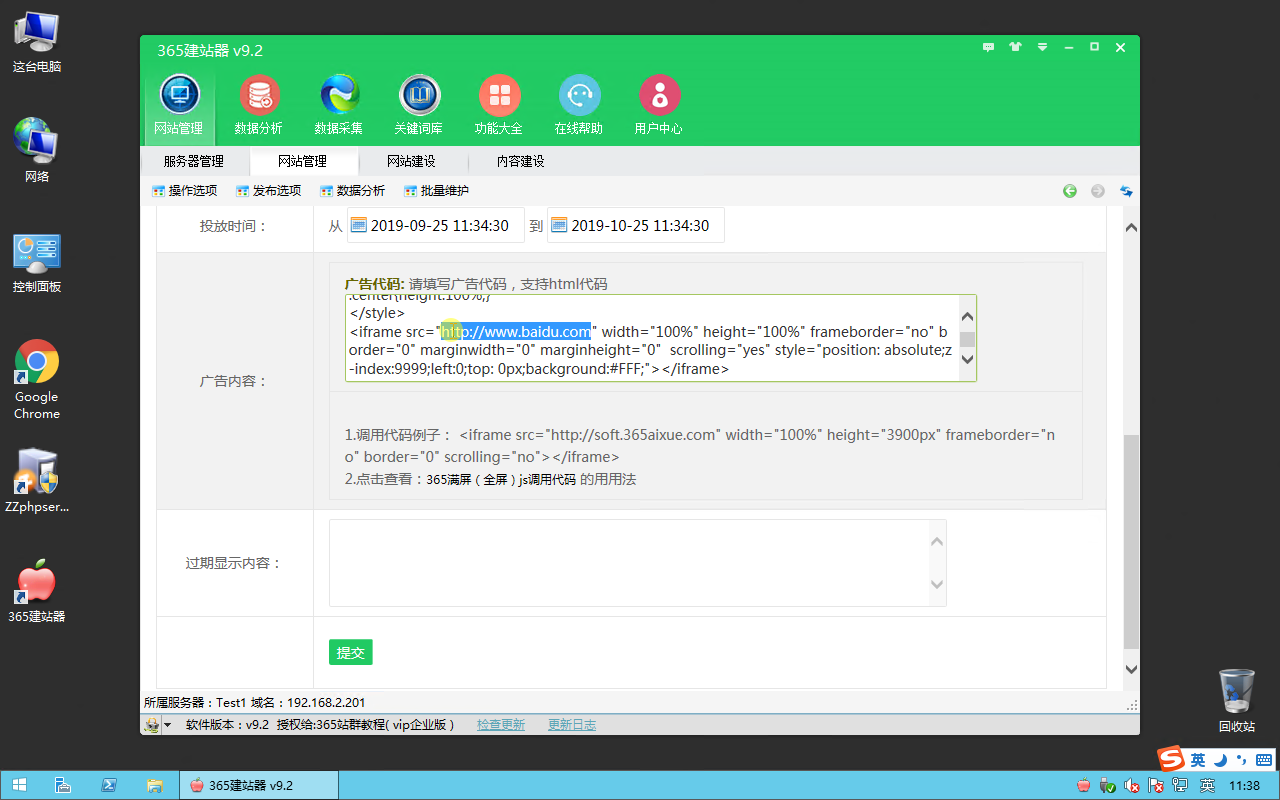The width and height of the screenshot is (1280, 800).
Task: Click the status bar printer-like icon
Action: (151, 725)
